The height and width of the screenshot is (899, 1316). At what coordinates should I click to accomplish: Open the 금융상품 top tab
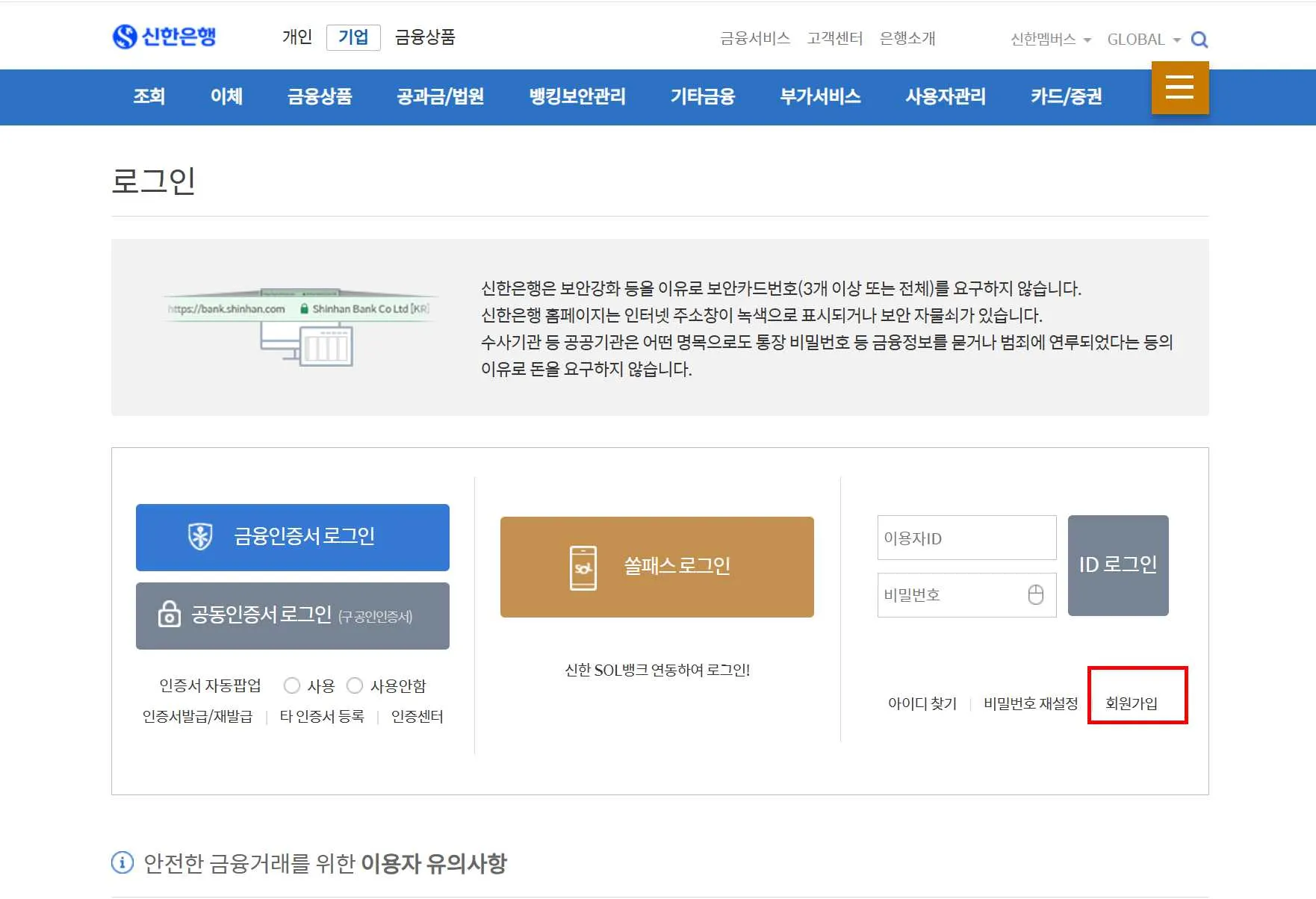pos(425,37)
